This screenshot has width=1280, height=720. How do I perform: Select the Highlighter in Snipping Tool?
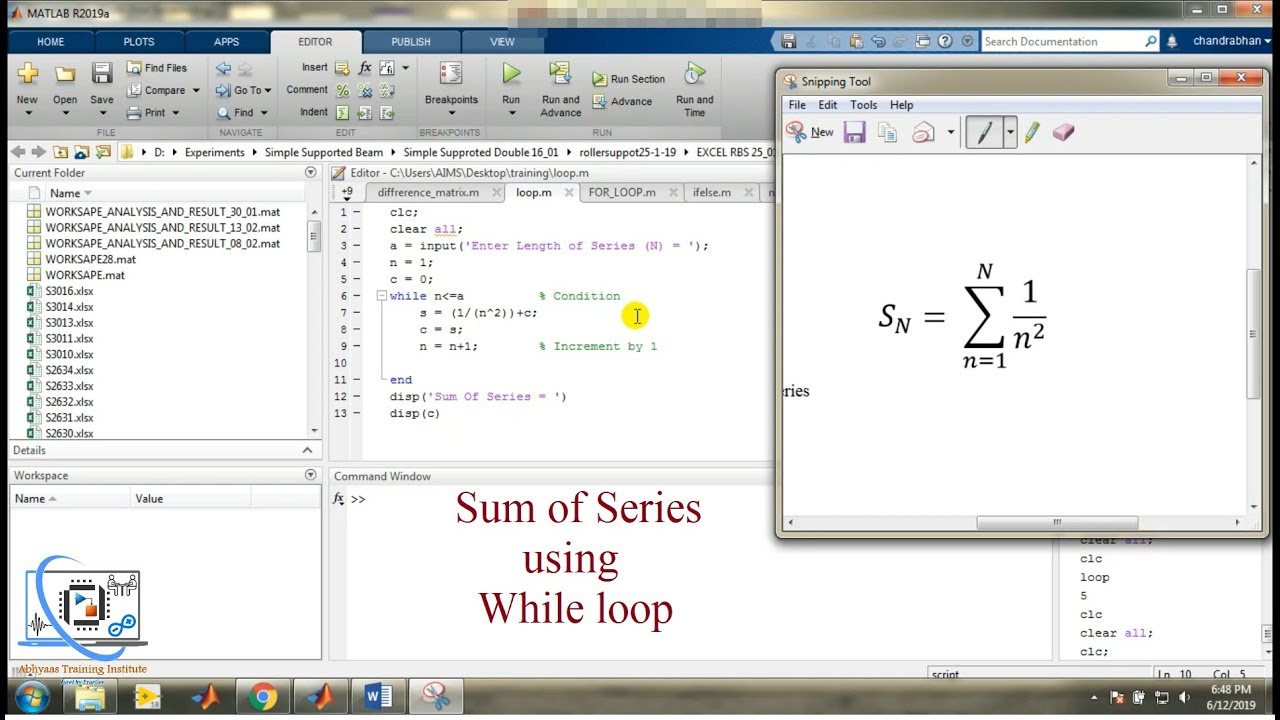[1032, 131]
